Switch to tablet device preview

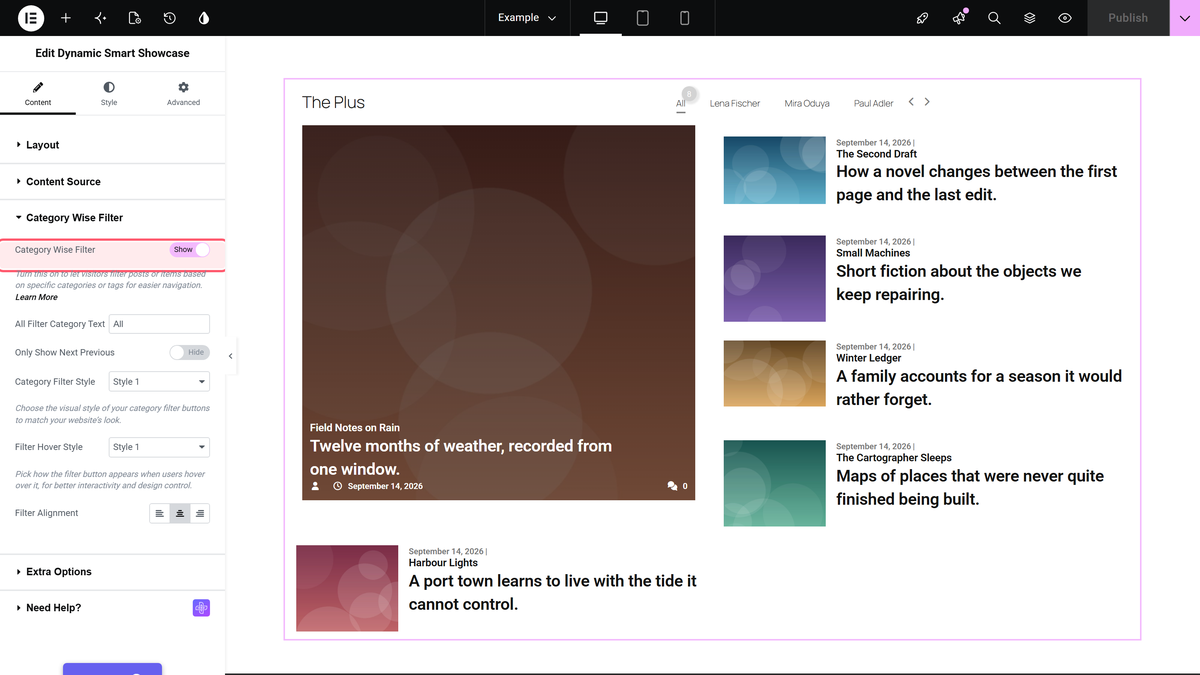point(643,18)
